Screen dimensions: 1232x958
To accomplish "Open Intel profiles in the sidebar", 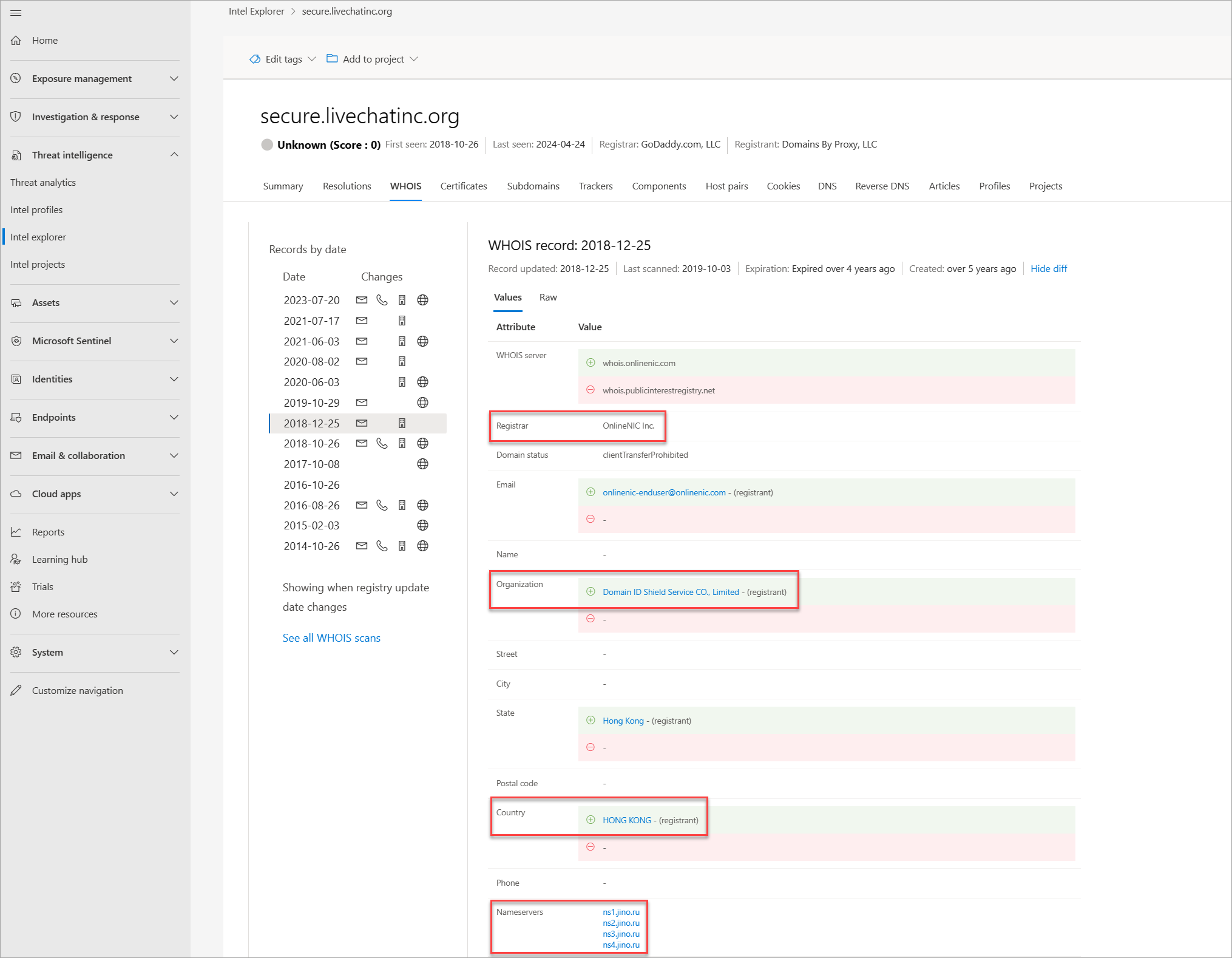I will pos(36,209).
